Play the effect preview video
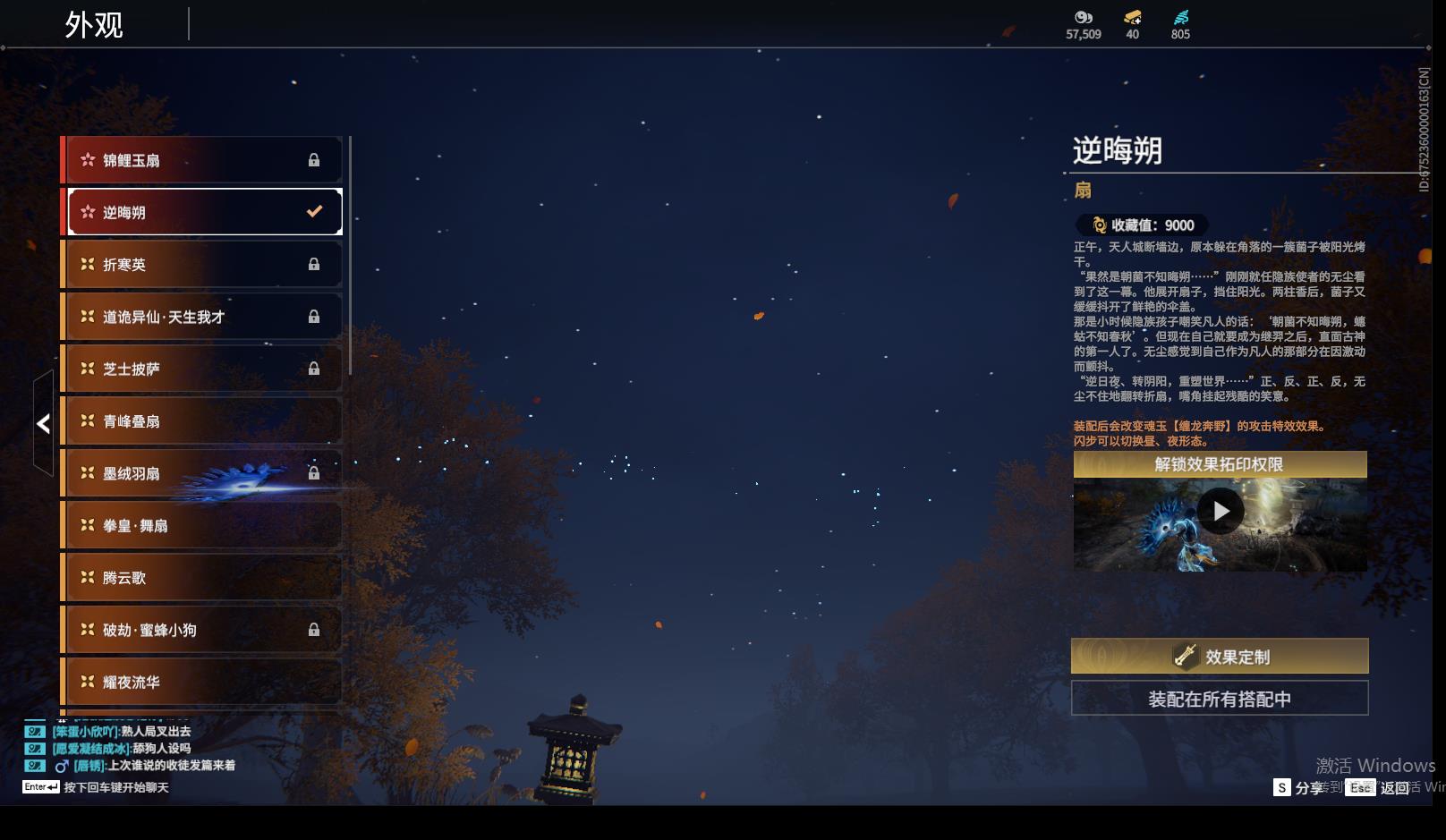Screen dimensions: 1446x840 coord(1221,511)
